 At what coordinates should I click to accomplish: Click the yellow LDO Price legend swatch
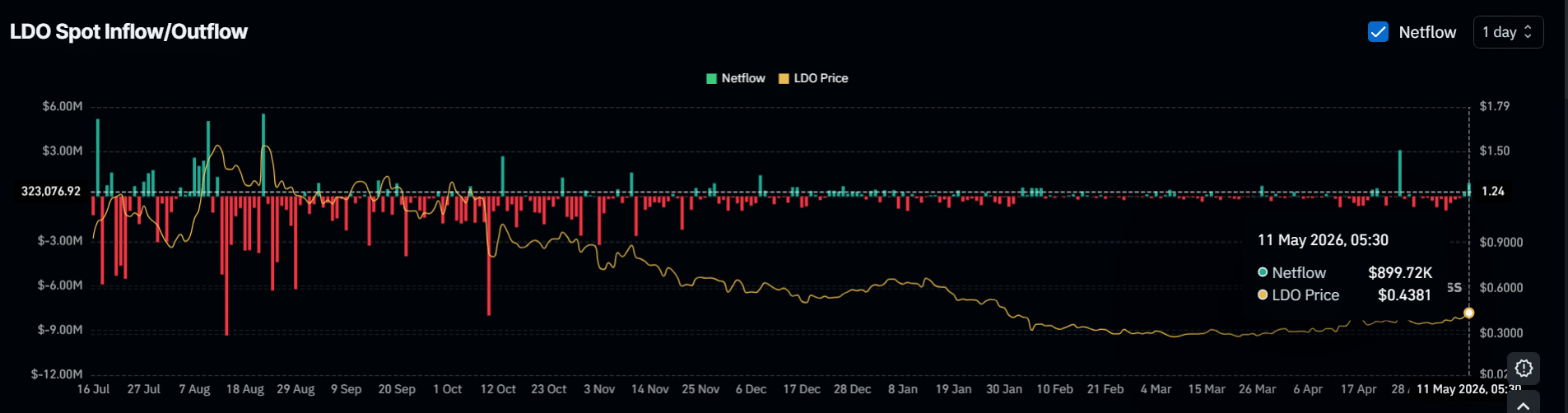[x=784, y=79]
